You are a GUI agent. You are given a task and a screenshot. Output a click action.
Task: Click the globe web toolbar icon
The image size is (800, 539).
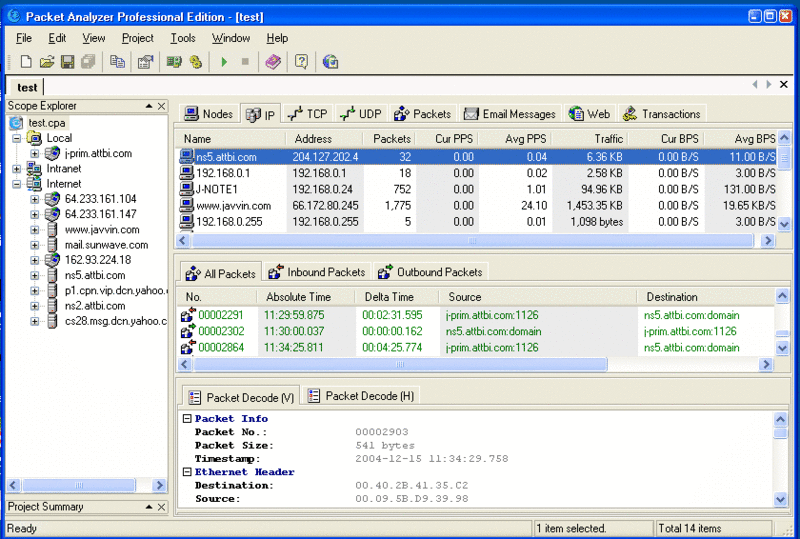tap(330, 62)
